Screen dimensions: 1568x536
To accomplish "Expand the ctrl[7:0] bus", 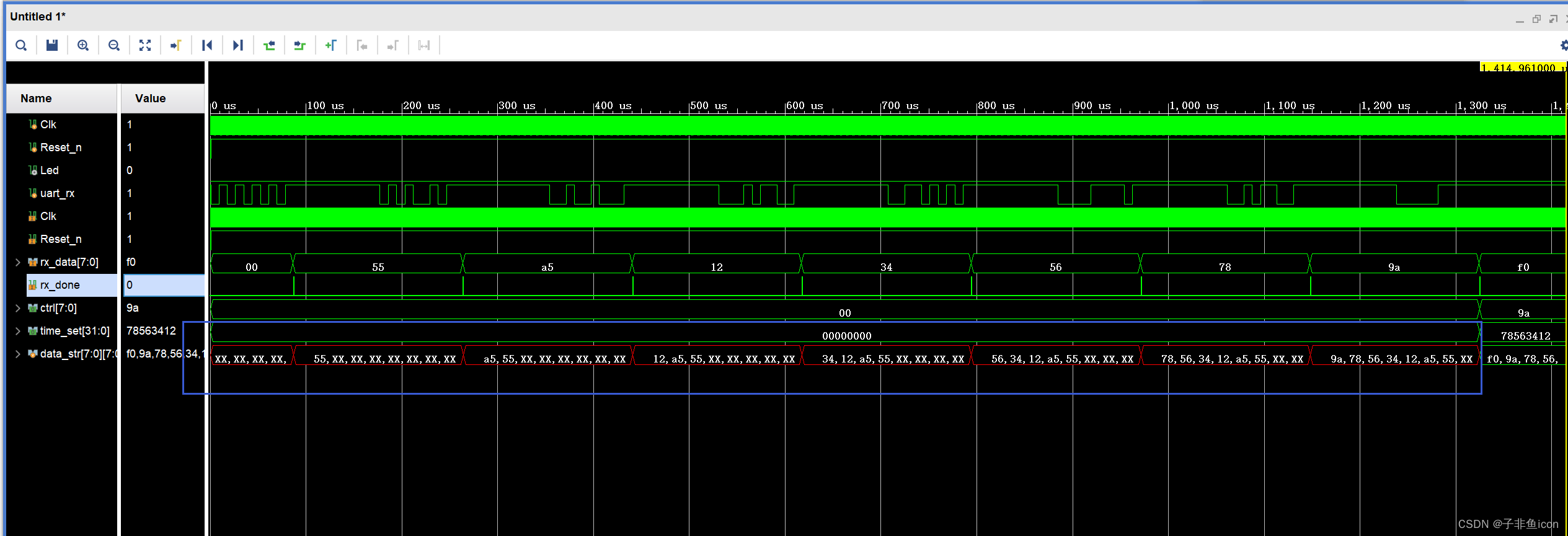I will coord(18,308).
